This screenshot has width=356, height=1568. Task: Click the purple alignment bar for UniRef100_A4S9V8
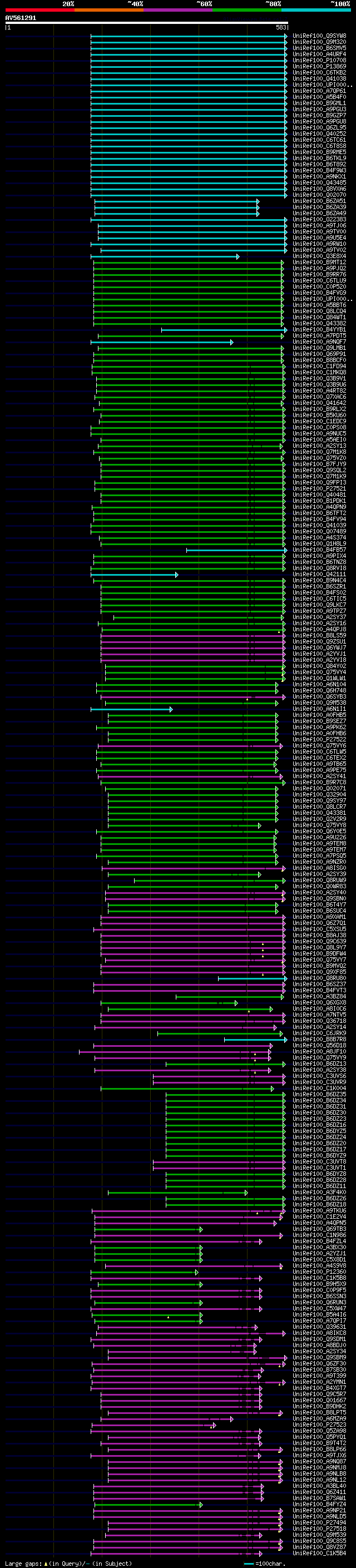194,1265
